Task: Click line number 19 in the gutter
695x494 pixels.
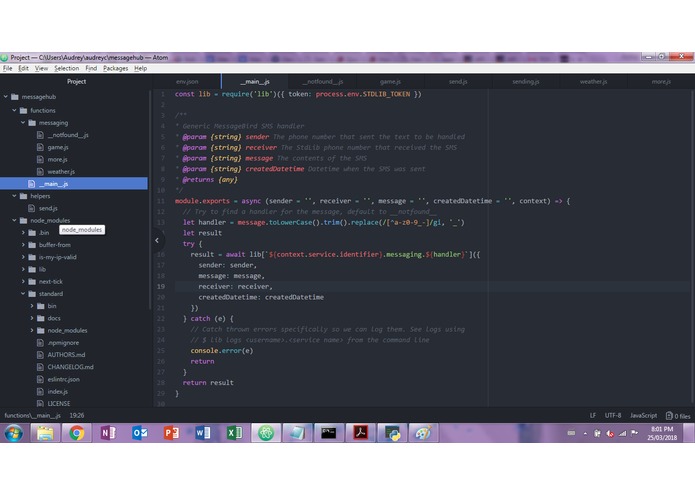Action: click(160, 287)
